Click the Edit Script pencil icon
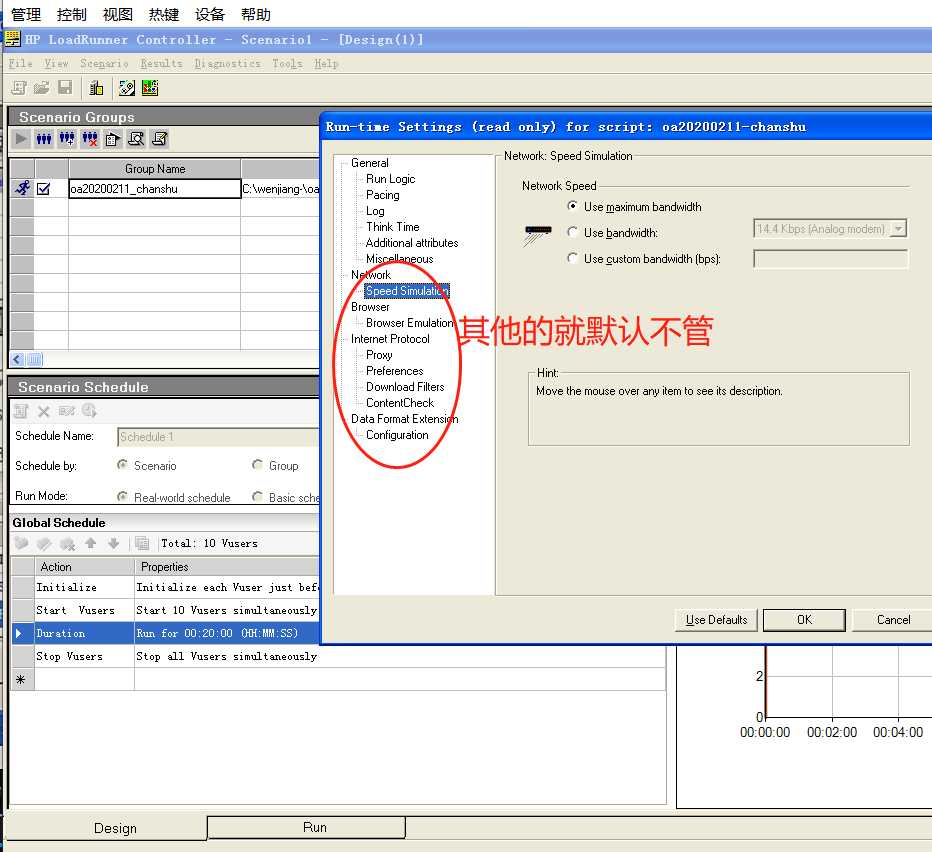 tap(159, 139)
